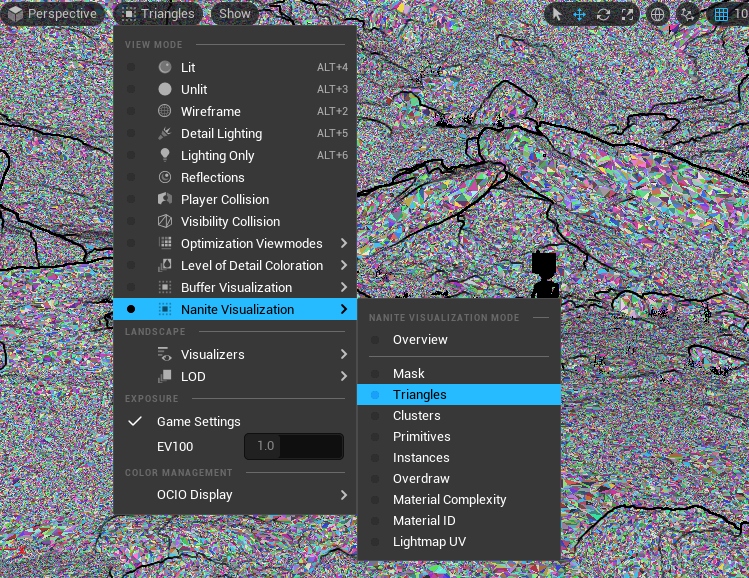
Task: Select the Unlit radio button
Action: (130, 89)
